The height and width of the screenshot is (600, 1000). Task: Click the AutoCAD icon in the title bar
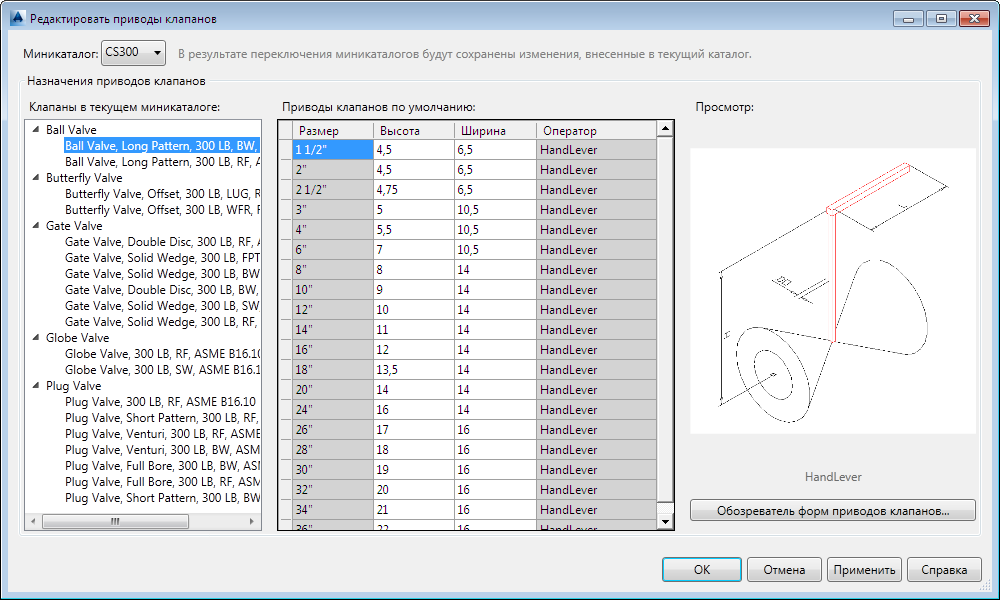coord(17,18)
